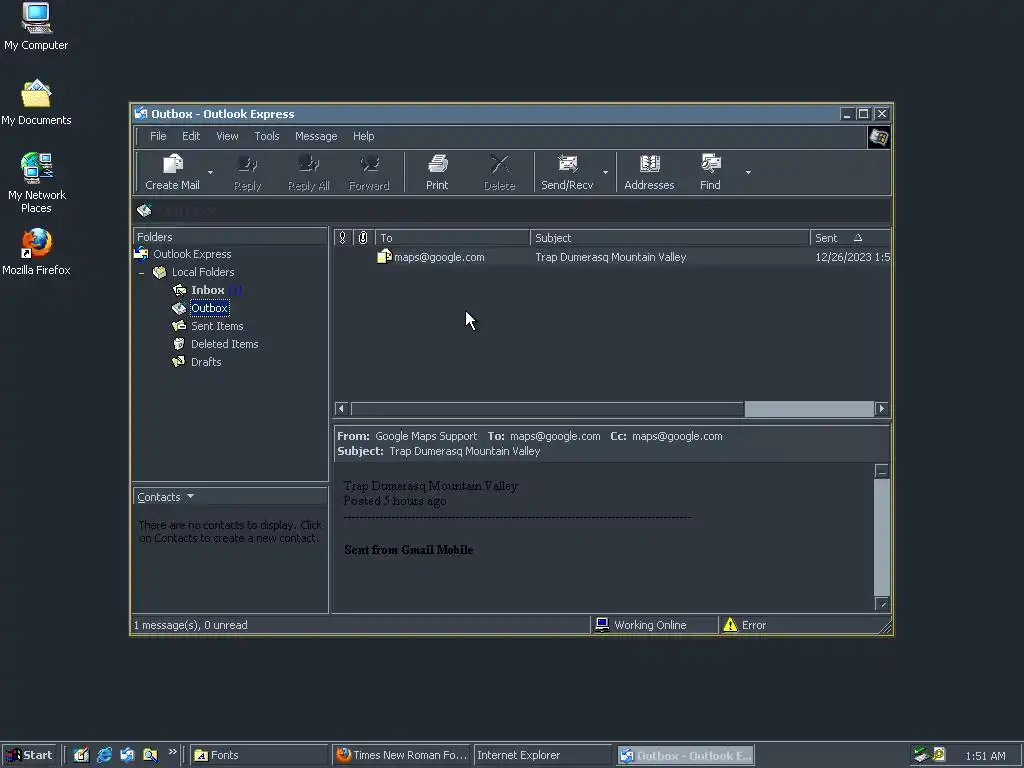
Task: Click the Windows logo throbber icon
Action: coord(878,137)
